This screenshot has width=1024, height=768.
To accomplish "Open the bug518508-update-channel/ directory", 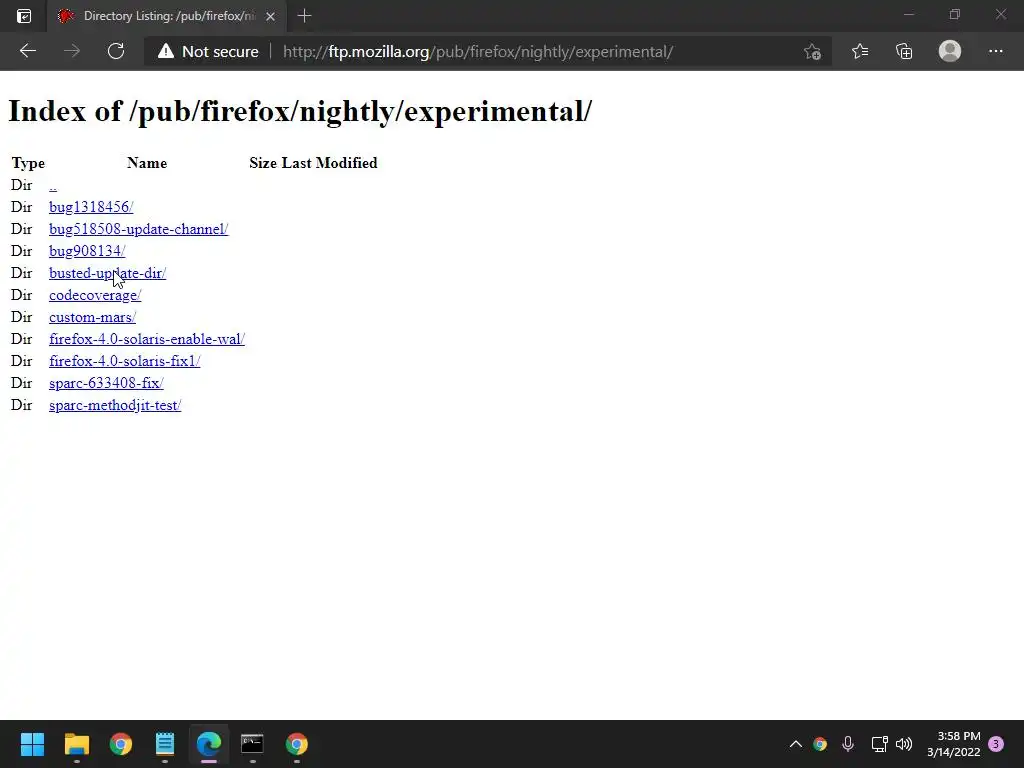I will point(138,229).
